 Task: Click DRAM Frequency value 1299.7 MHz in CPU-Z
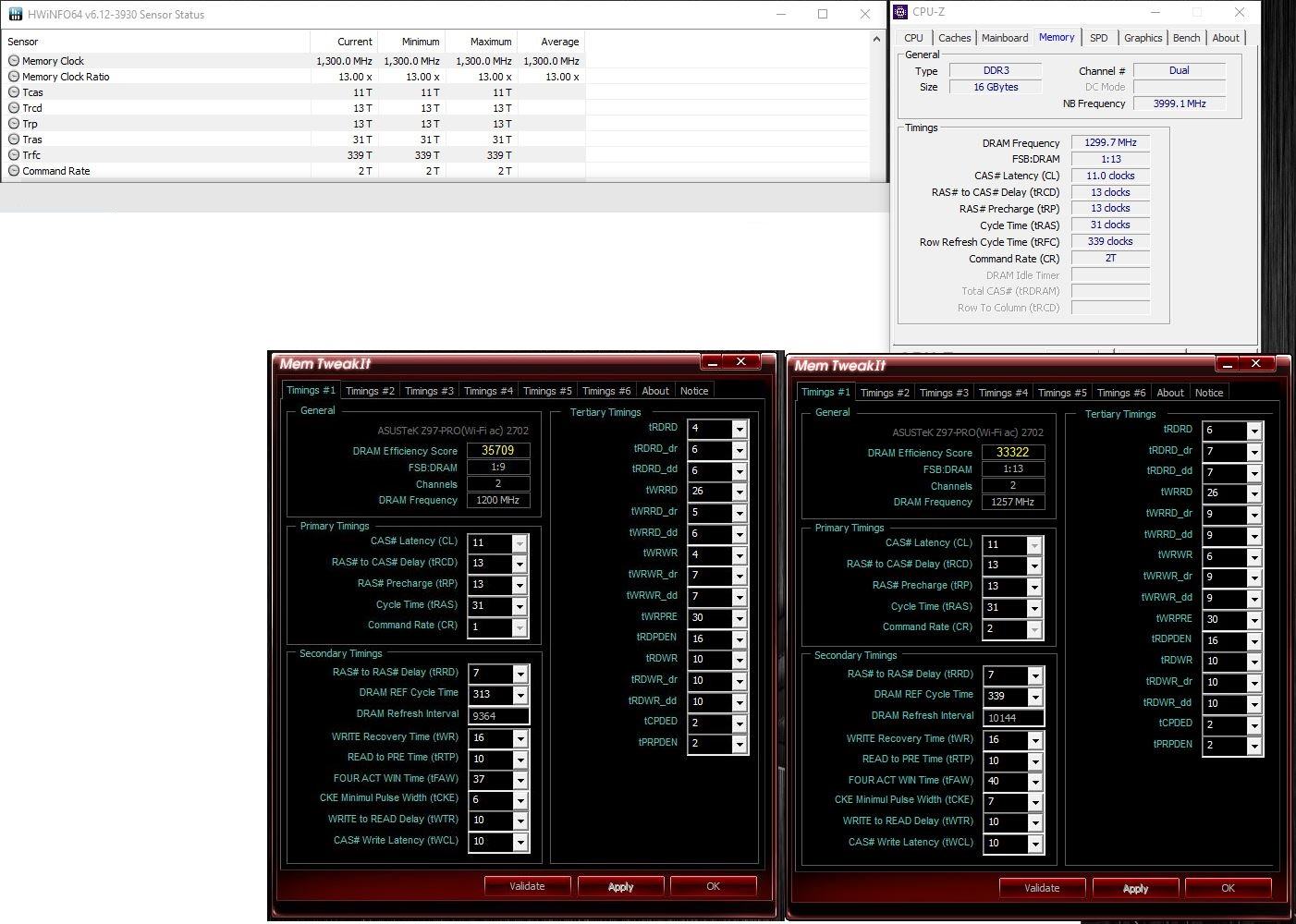click(1110, 143)
